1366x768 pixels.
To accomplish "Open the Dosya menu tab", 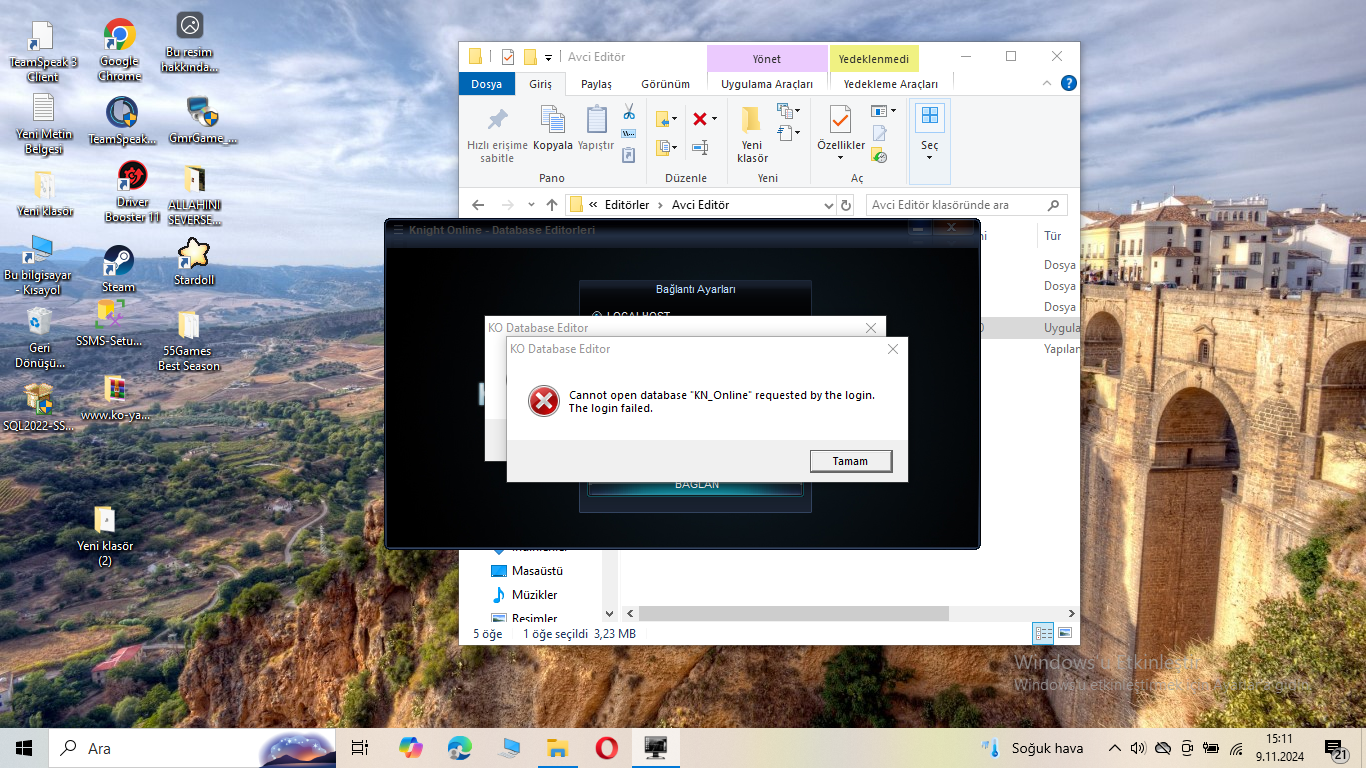I will (x=487, y=85).
